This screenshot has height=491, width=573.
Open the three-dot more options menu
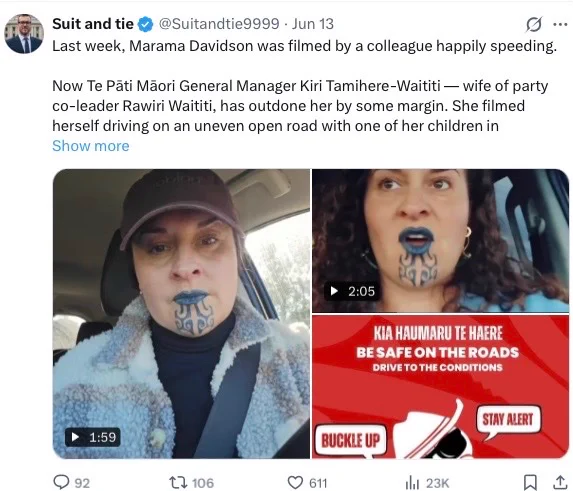point(560,25)
